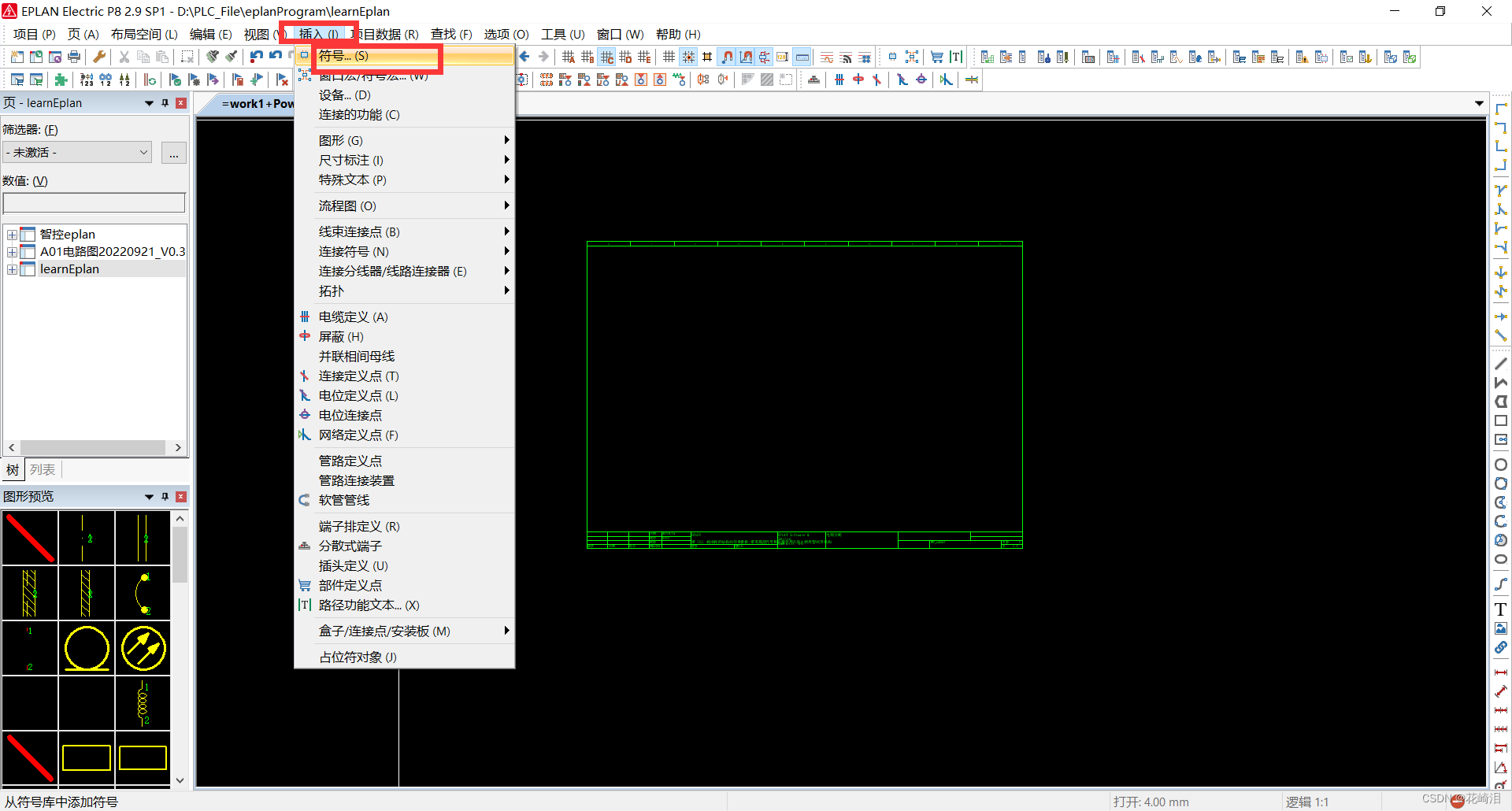Click the green puzzle piece icon

(61, 80)
